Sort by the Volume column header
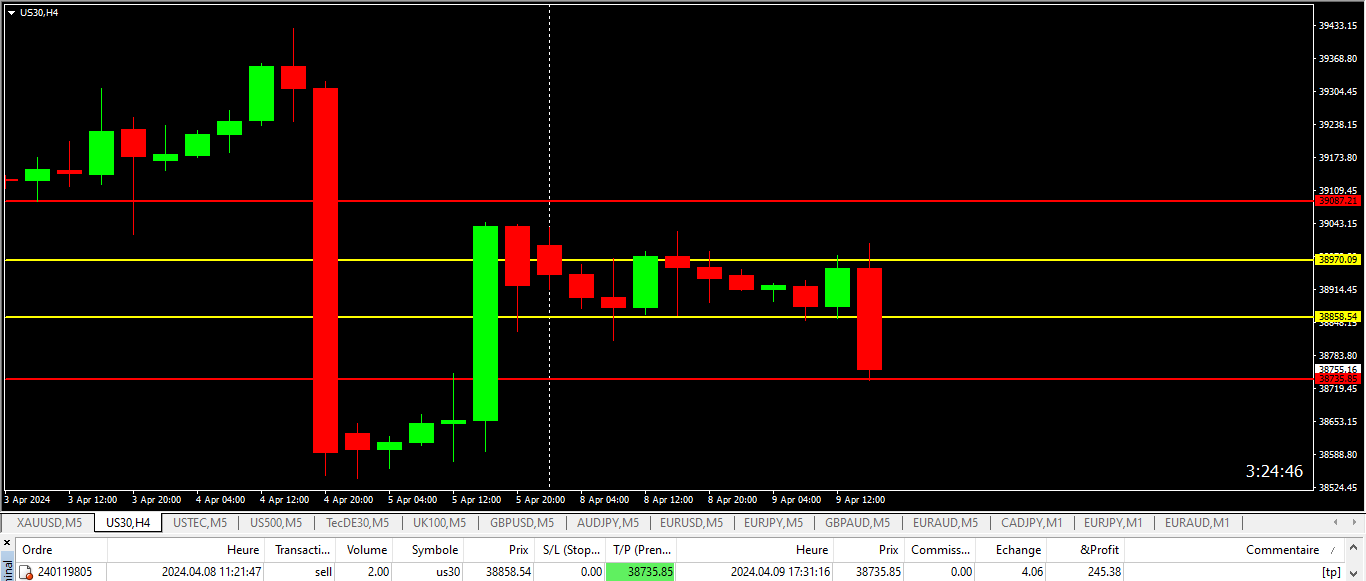1366x581 pixels. pos(366,549)
